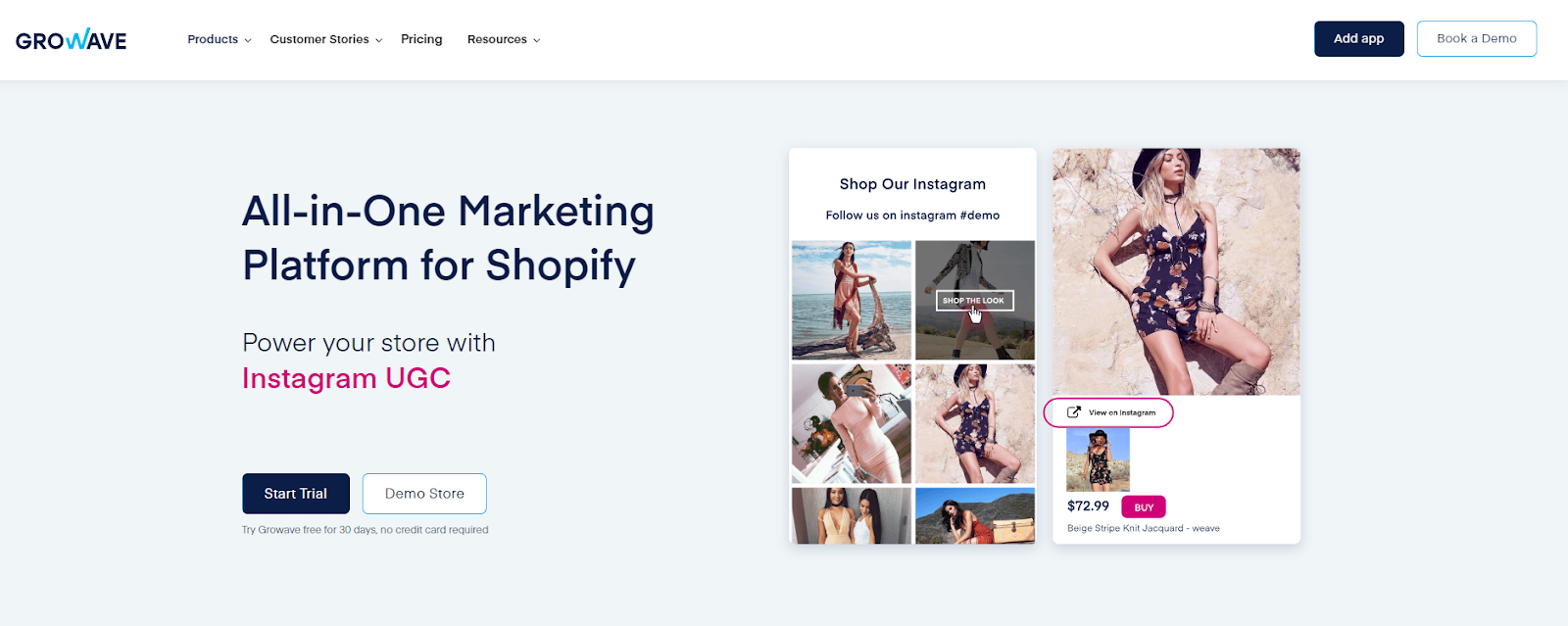
Task: Expand the Resources chevron arrow
Action: pyautogui.click(x=536, y=40)
